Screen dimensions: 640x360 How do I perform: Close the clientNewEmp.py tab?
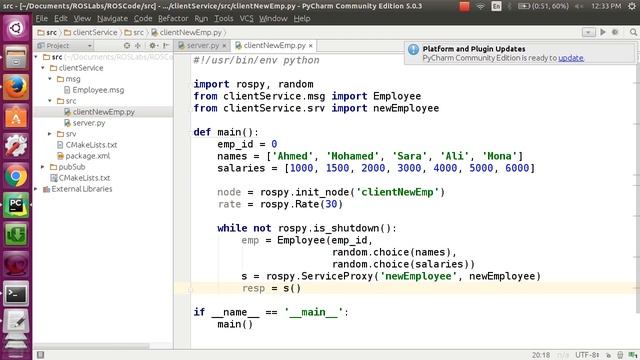tap(311, 46)
